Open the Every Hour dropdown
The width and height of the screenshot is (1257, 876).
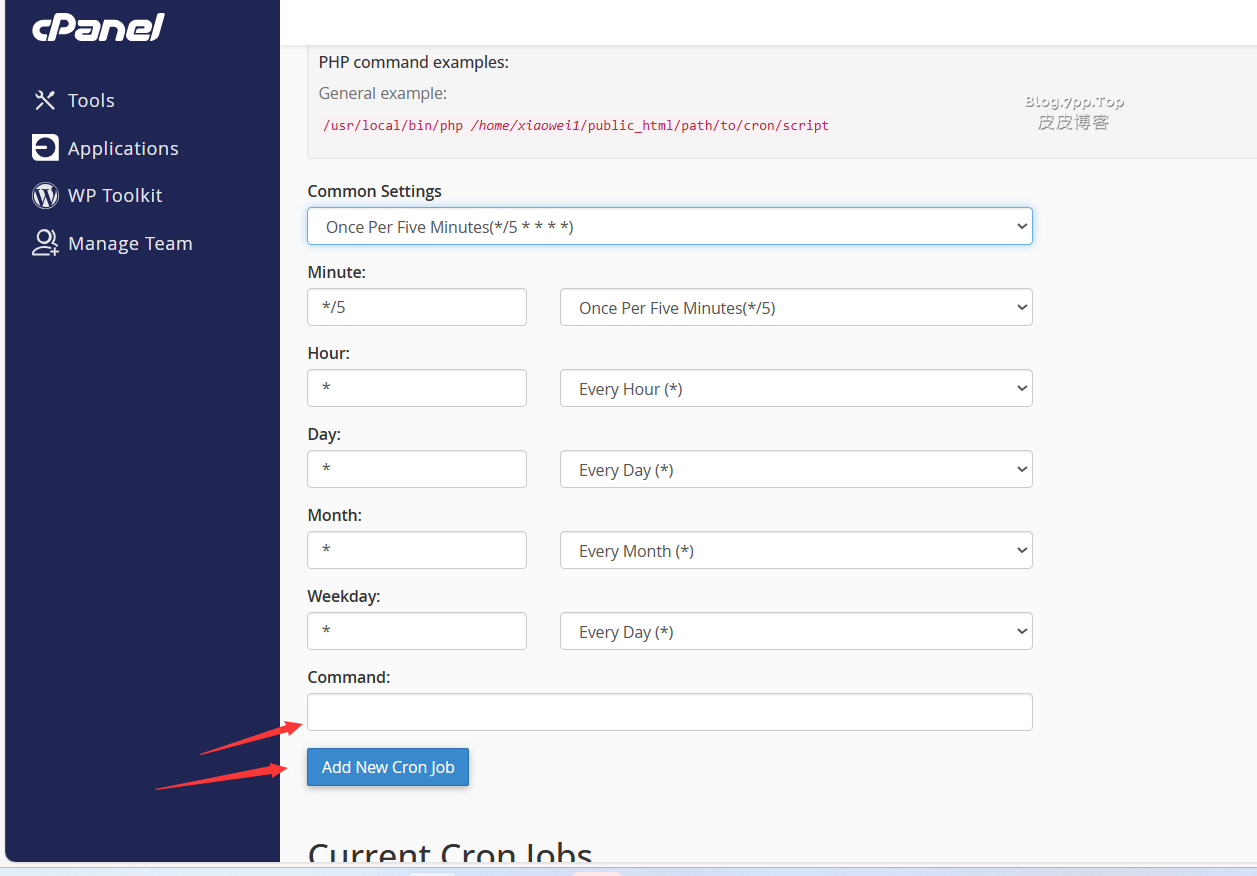click(795, 389)
